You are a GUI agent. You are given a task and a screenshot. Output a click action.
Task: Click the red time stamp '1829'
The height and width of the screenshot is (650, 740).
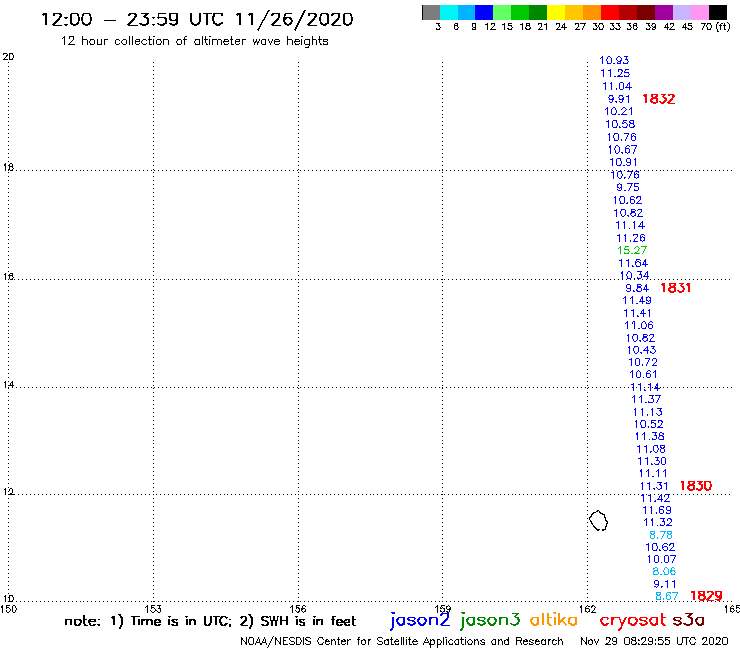706,596
